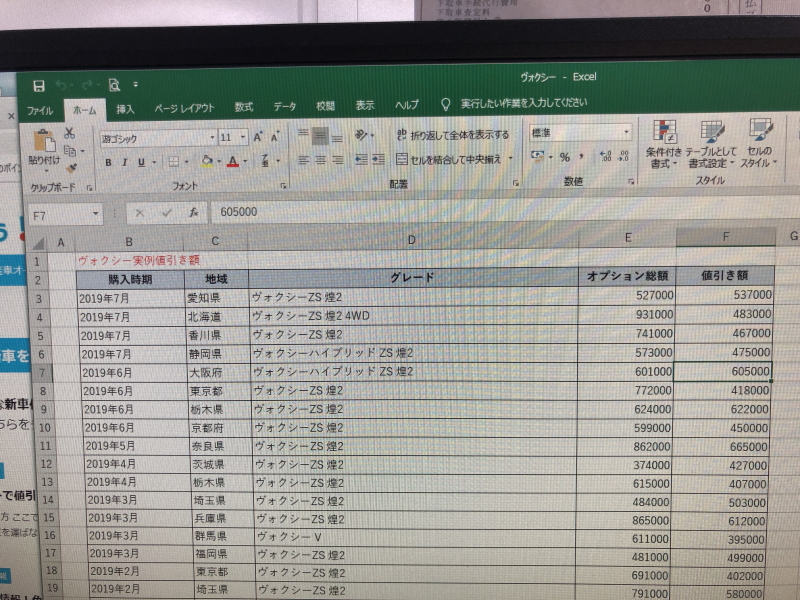Click the Paste (貼り付け) clipboard icon
The image size is (800, 600).
coord(44,142)
